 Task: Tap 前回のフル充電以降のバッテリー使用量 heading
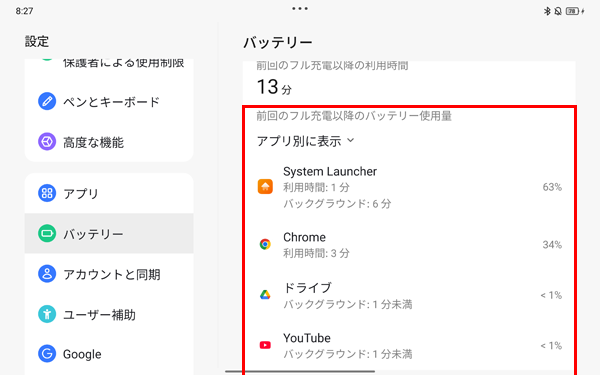click(x=354, y=116)
